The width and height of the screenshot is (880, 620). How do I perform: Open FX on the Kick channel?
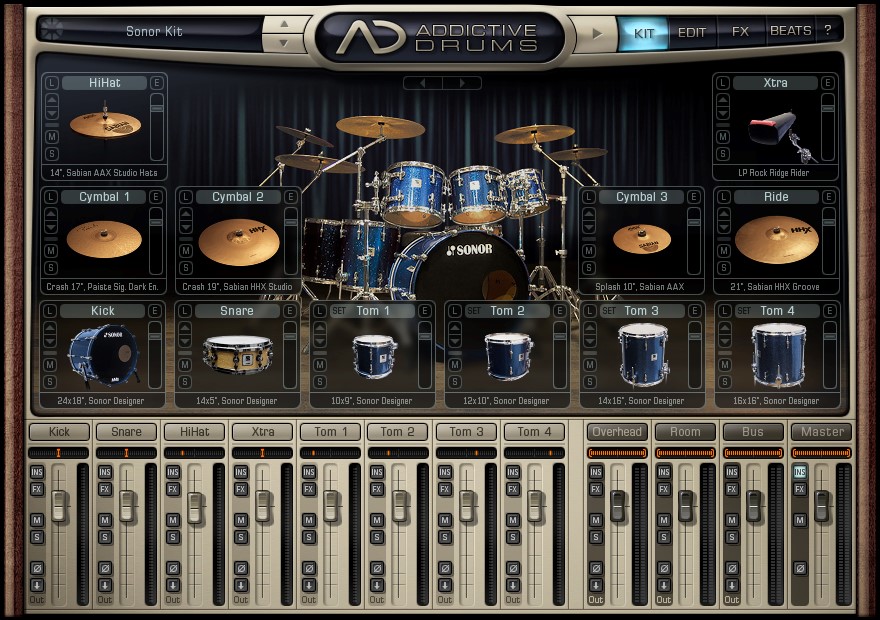point(37,489)
